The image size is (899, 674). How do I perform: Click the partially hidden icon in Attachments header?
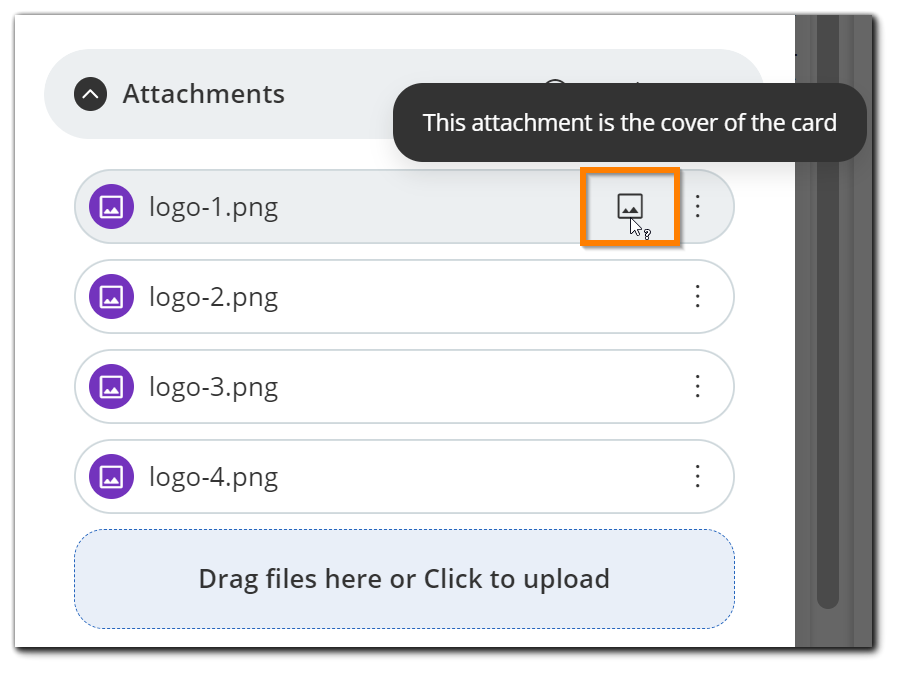[555, 81]
